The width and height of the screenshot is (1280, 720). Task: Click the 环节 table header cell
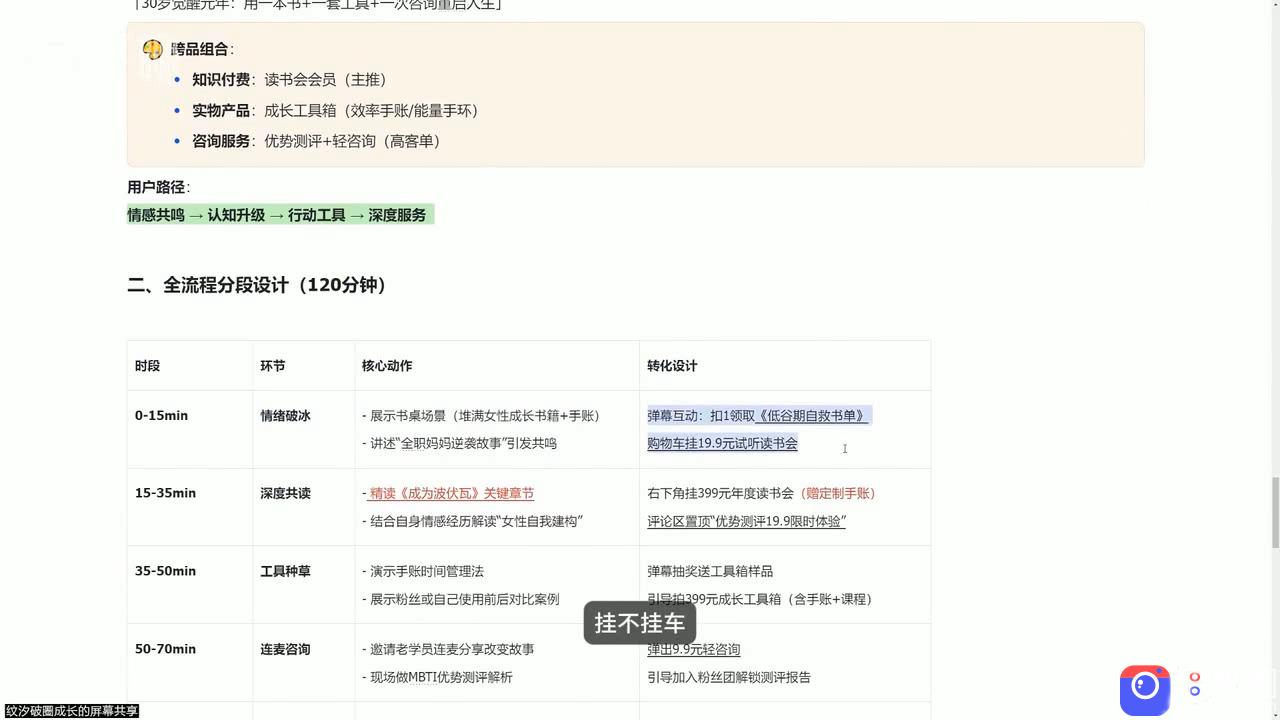[x=304, y=366]
